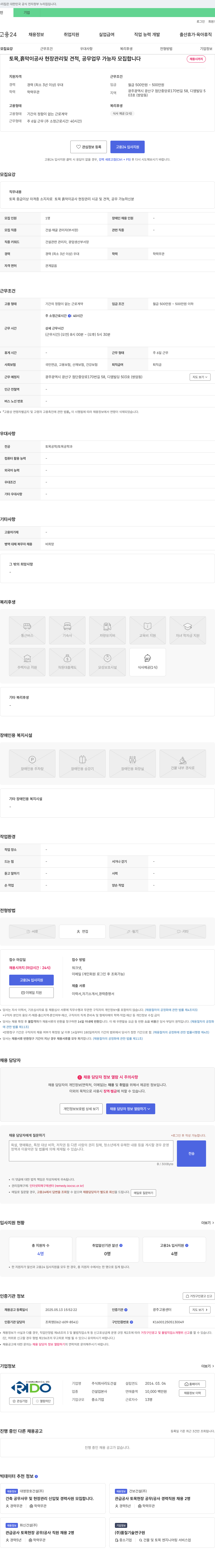Click the 채용정보 이력 button

[x=193, y=1393]
